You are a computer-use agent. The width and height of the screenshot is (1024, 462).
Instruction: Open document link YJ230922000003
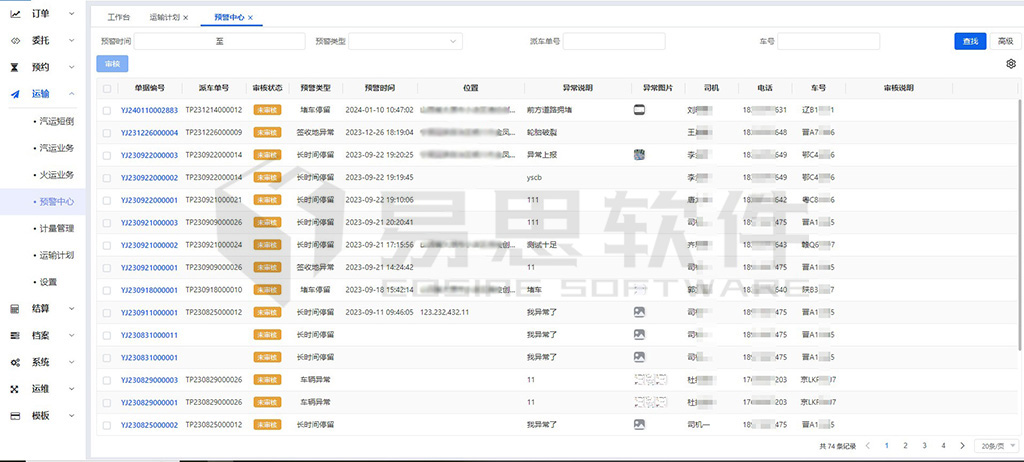(149, 155)
